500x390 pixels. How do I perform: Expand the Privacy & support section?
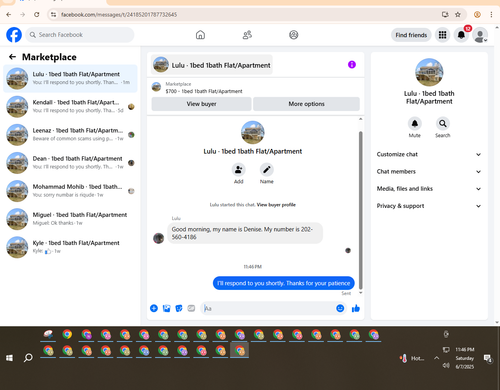click(429, 206)
